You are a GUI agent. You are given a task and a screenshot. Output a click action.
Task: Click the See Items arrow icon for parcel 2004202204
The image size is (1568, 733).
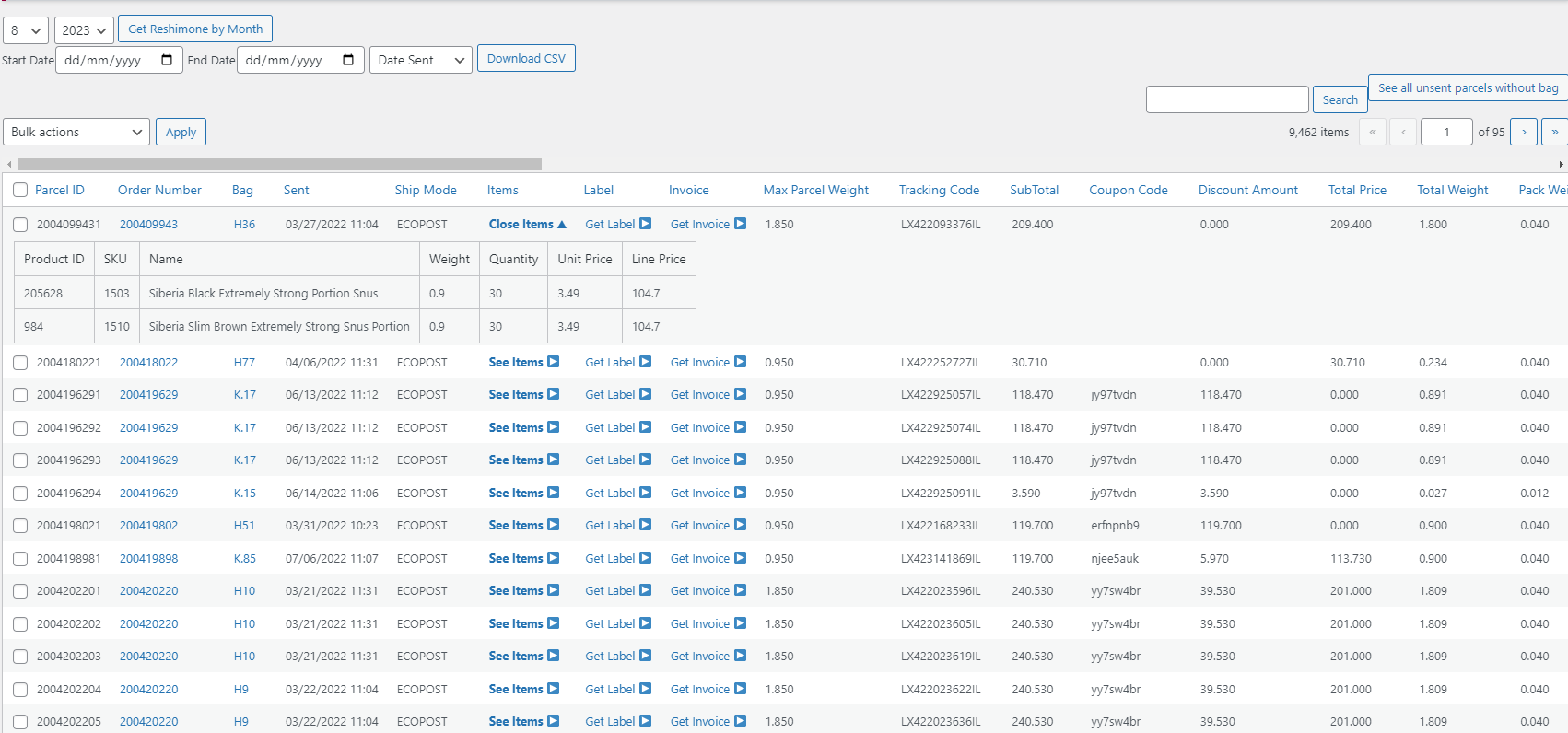(x=554, y=689)
